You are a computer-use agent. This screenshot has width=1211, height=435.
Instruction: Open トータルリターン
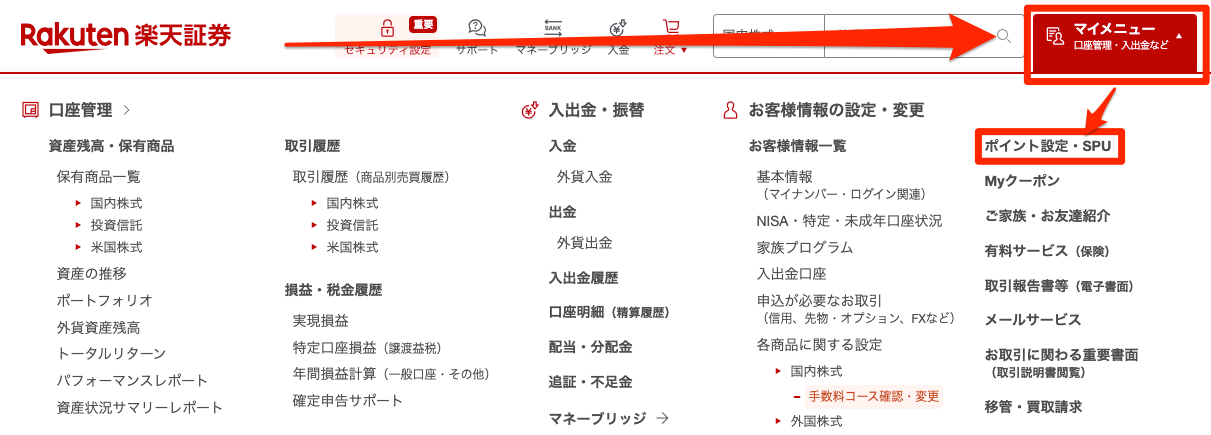pos(111,353)
